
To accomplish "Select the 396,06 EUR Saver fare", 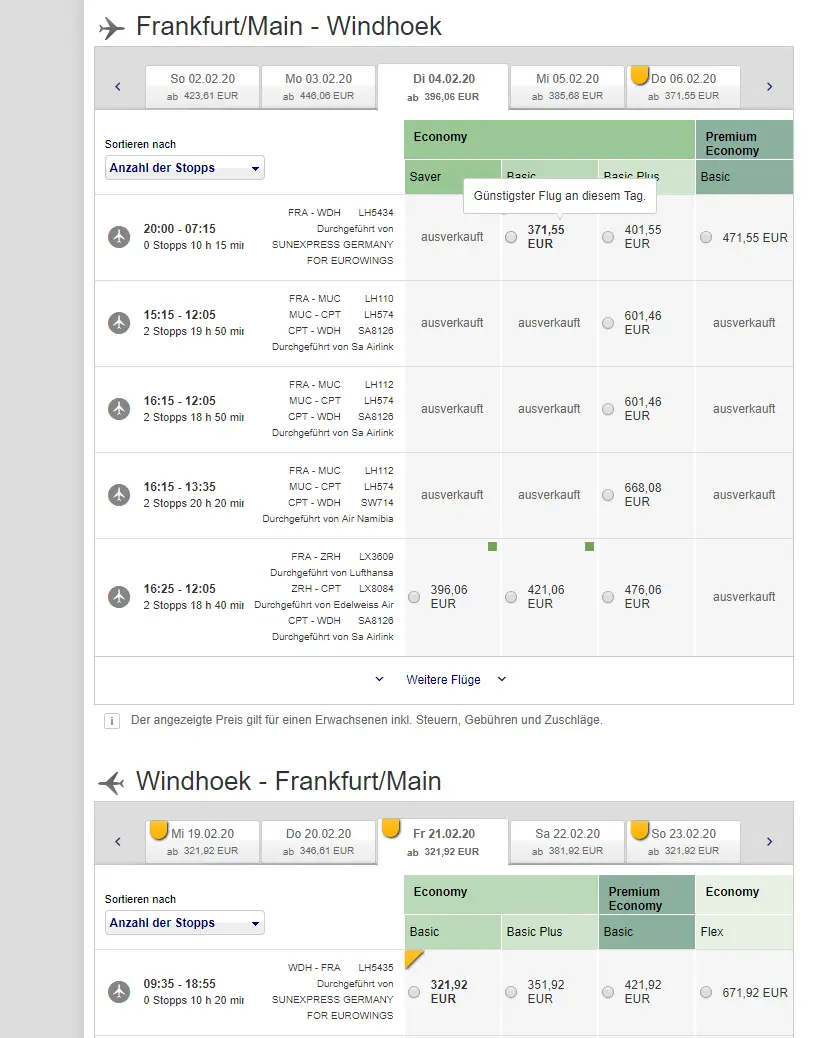I will [414, 597].
